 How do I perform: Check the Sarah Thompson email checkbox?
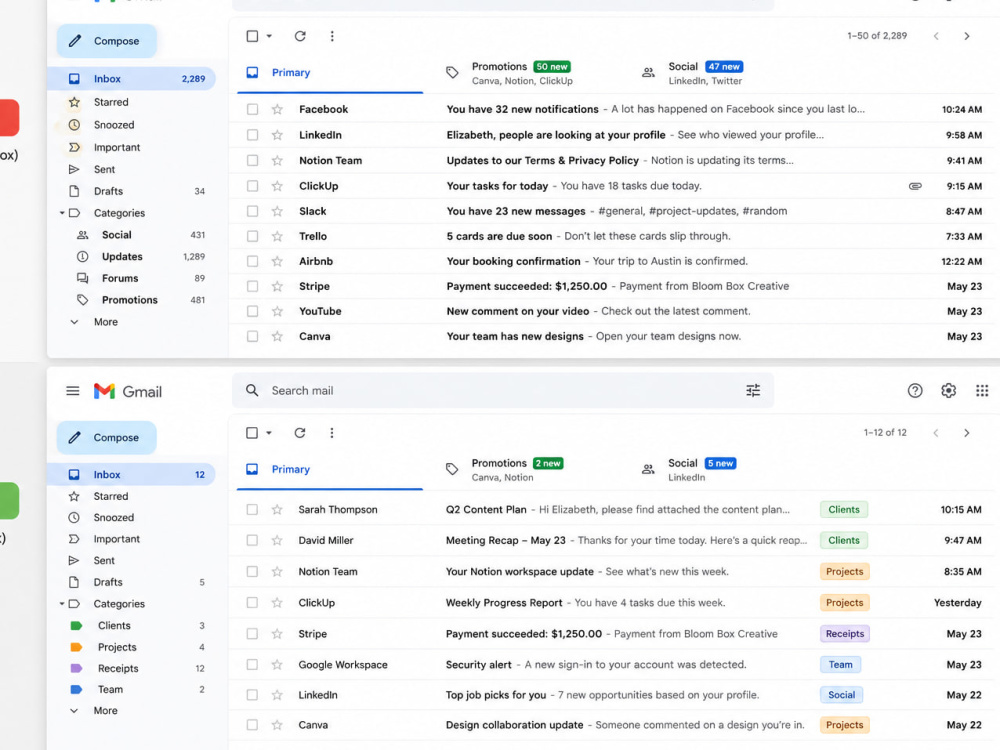pos(253,510)
